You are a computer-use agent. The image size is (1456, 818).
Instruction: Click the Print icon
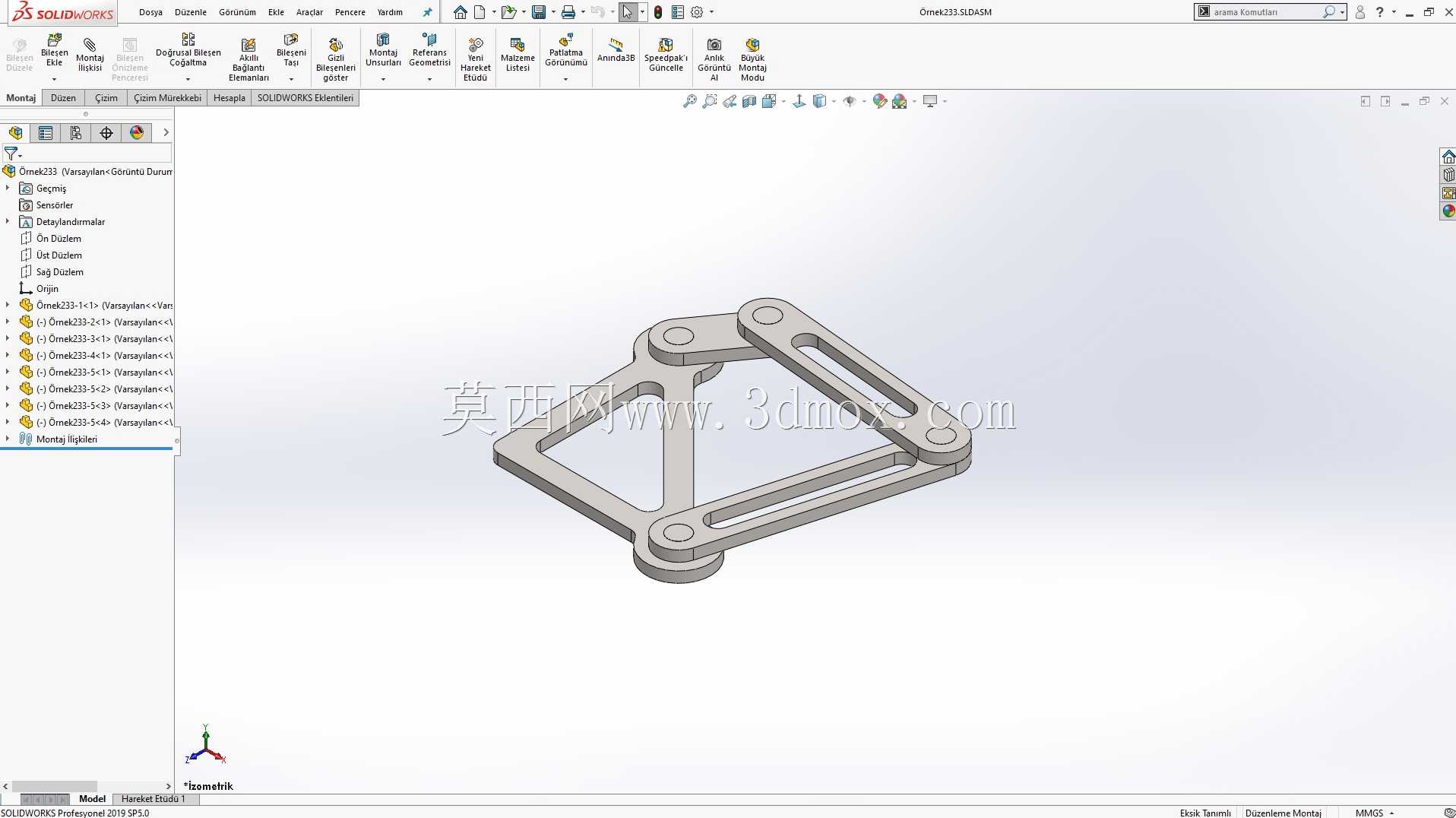[x=568, y=12]
